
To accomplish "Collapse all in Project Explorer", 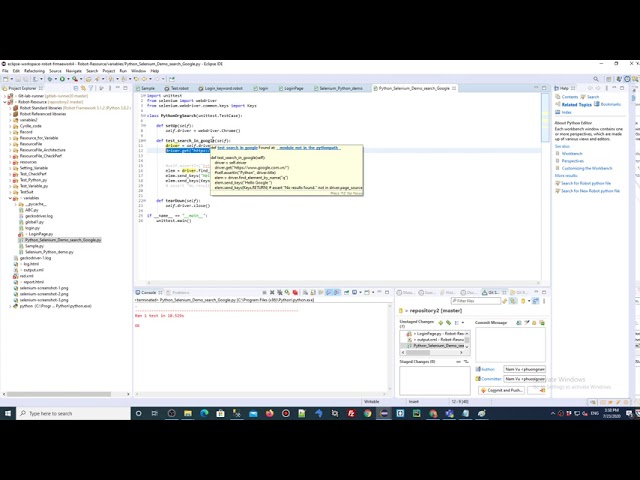I will coord(76,88).
